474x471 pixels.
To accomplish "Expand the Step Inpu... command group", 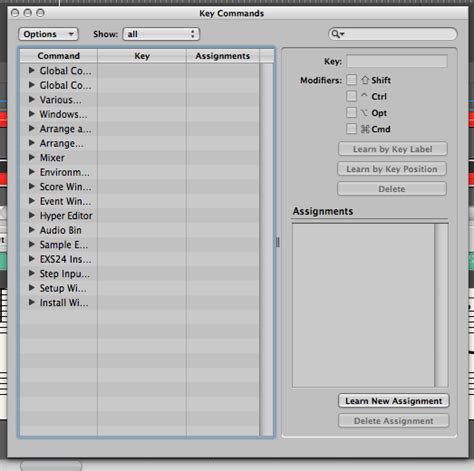I will click(x=32, y=273).
